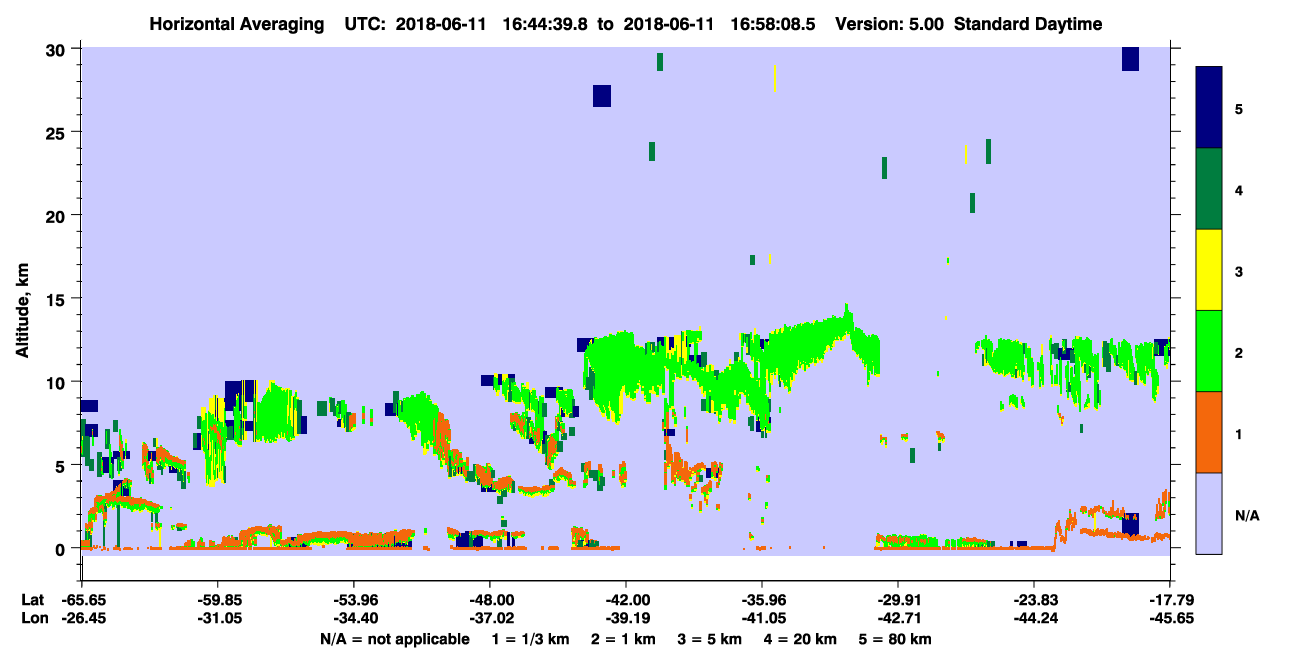Click the dark blue colorbar segment labeled 5
Viewport: 1300px width, 667px height.
[x=1209, y=107]
